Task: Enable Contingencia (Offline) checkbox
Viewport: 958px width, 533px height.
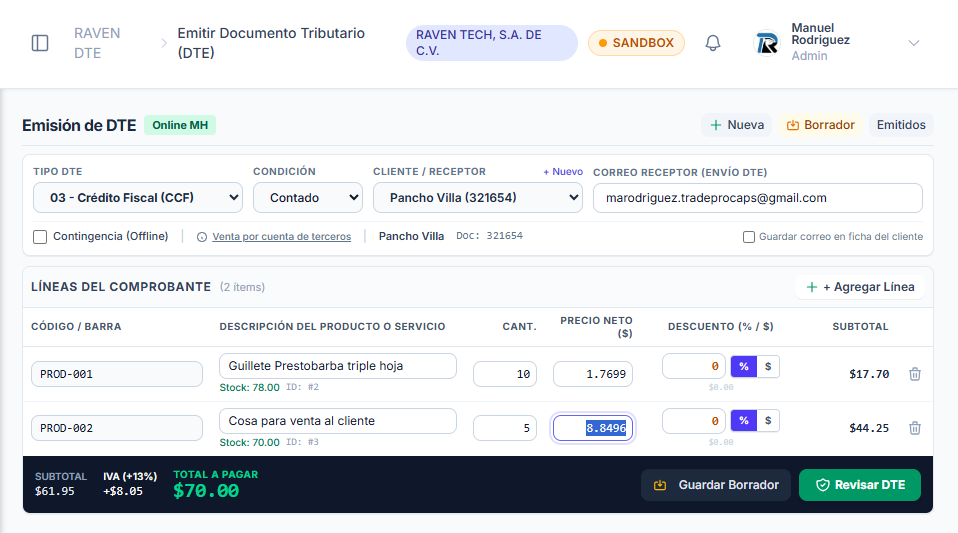Action: coord(40,237)
